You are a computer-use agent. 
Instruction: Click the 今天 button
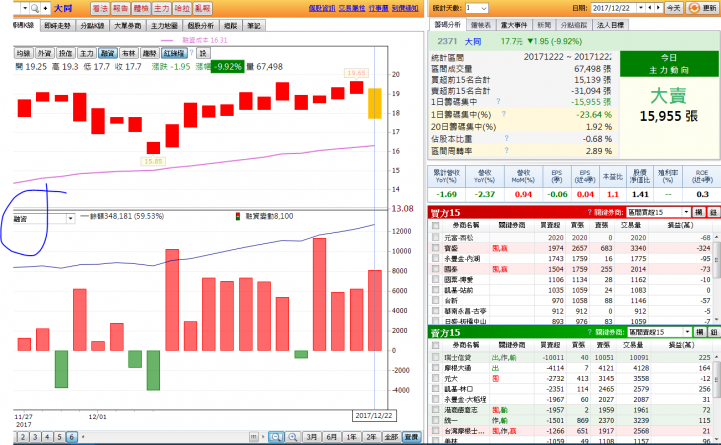(x=674, y=8)
